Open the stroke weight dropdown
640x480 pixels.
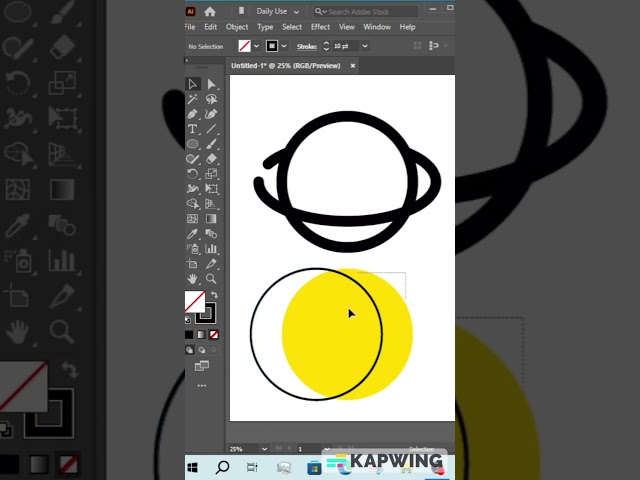[365, 46]
